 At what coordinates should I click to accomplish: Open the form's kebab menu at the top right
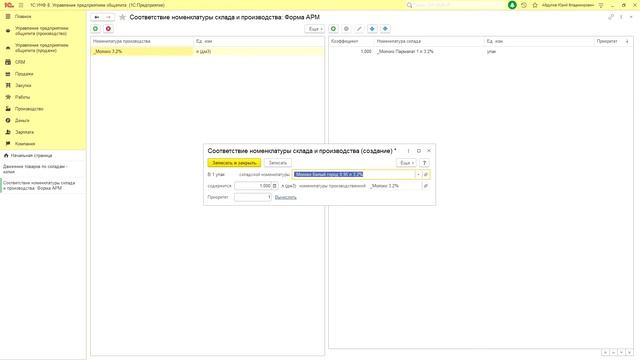tap(621, 17)
